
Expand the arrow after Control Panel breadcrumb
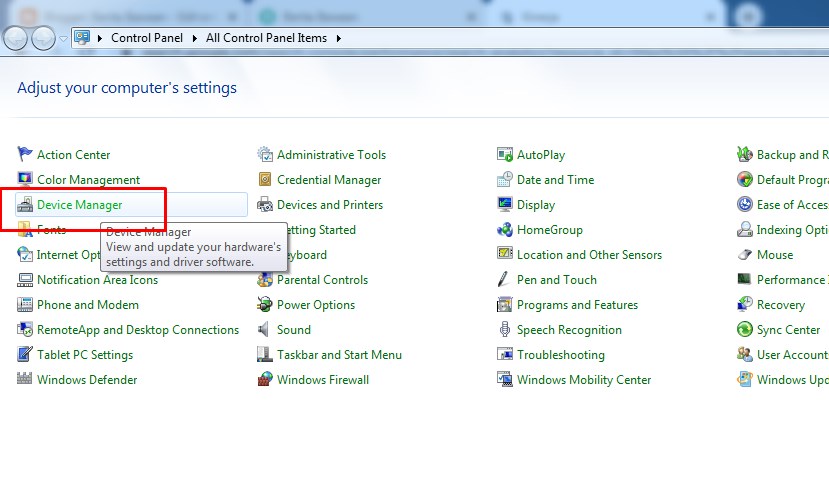195,38
